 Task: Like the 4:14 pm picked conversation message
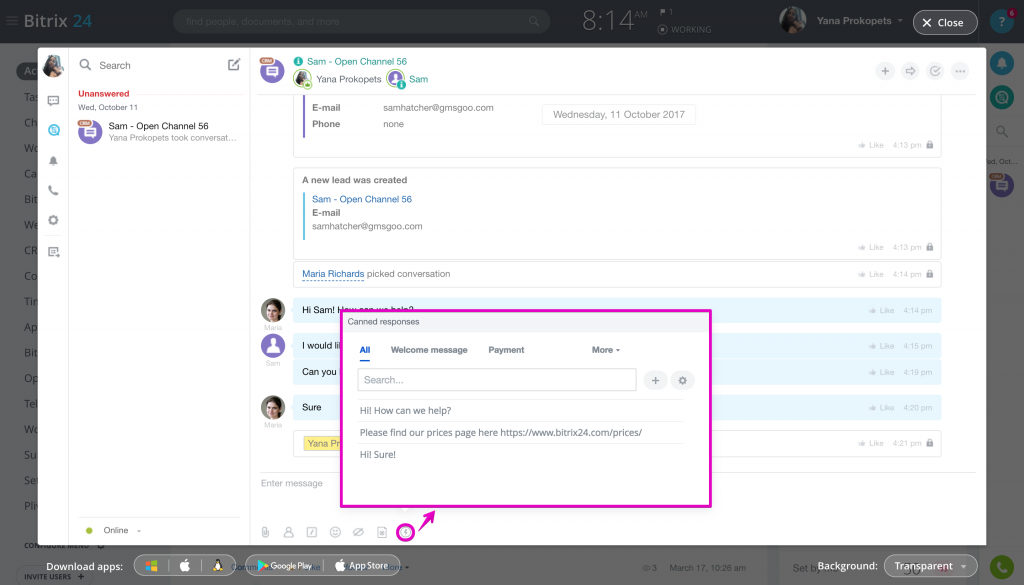click(x=870, y=274)
